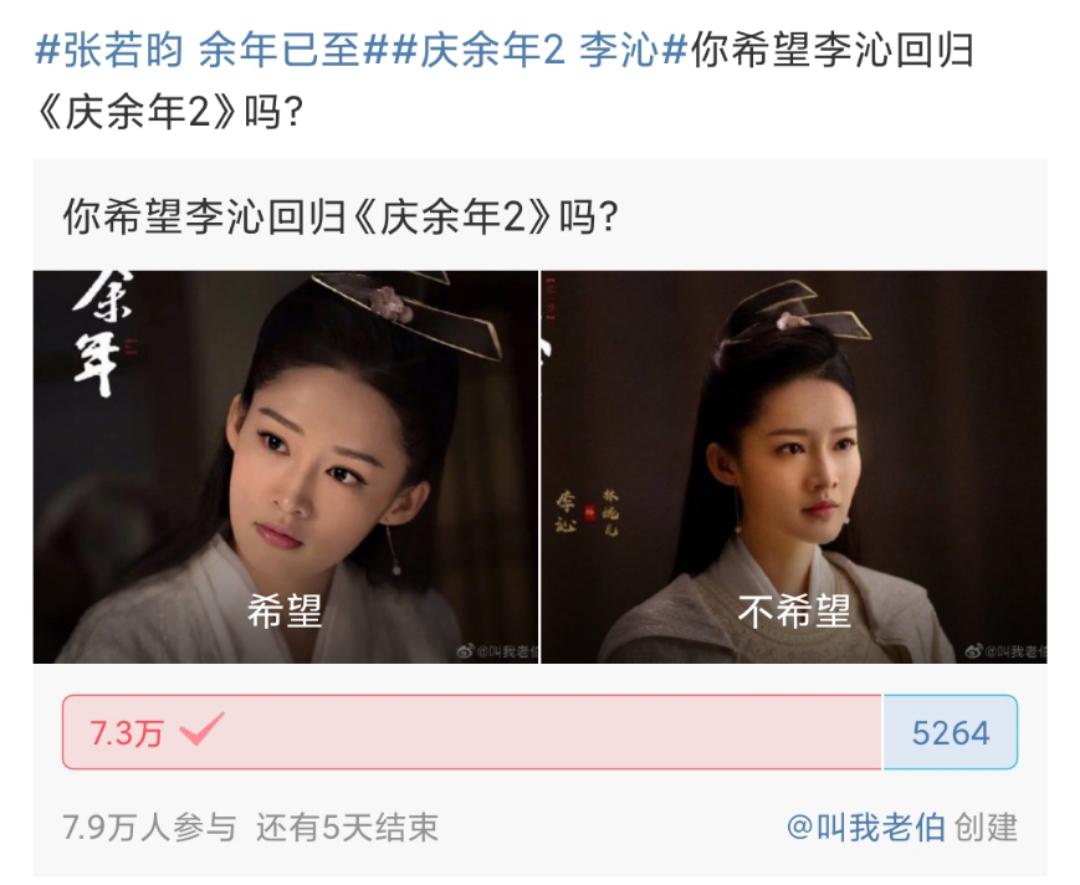Viewport: 1080px width, 885px height.
Task: Click the 7.9万人参与 participant count
Action: (149, 827)
